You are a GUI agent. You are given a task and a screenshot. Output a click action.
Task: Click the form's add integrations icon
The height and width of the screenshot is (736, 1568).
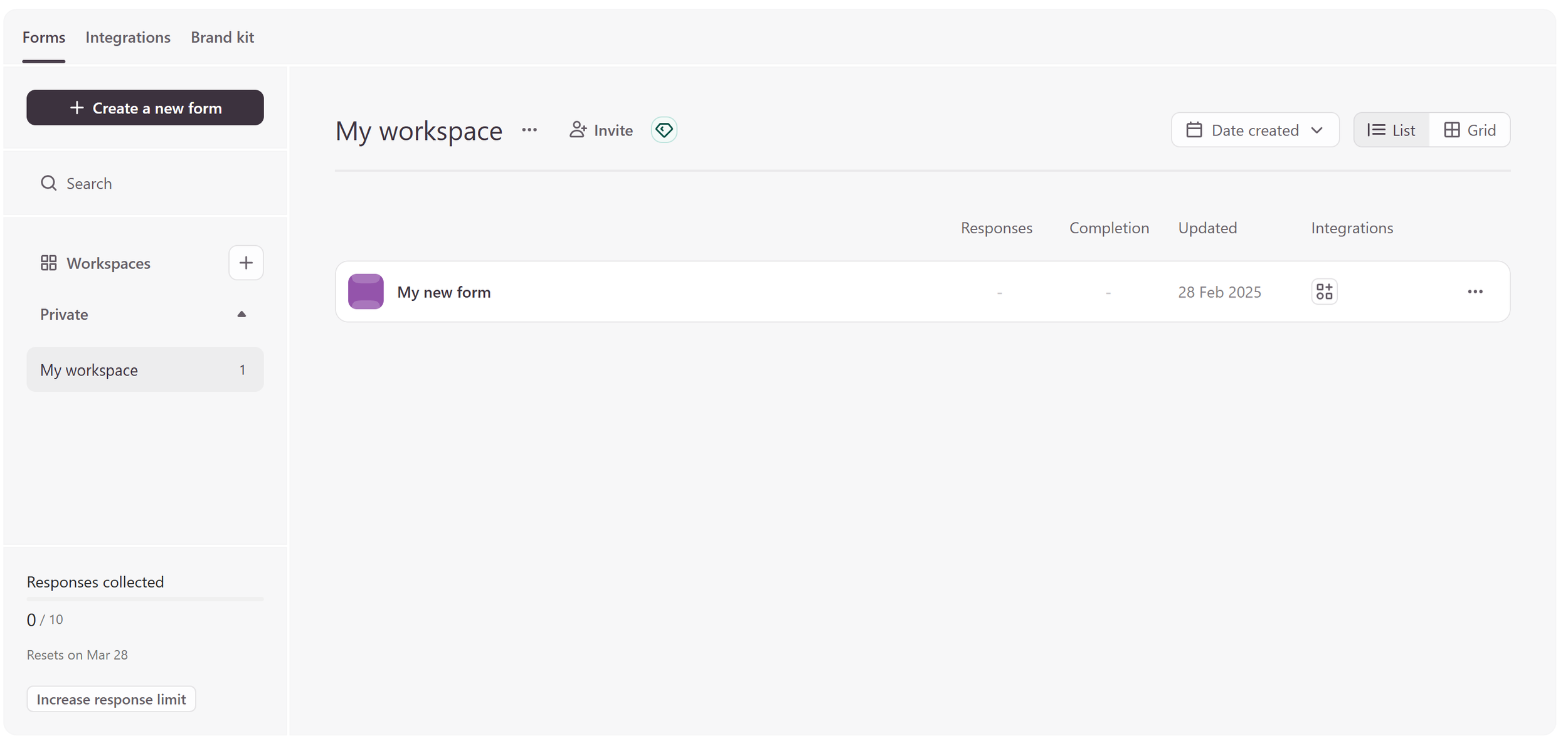[1324, 292]
